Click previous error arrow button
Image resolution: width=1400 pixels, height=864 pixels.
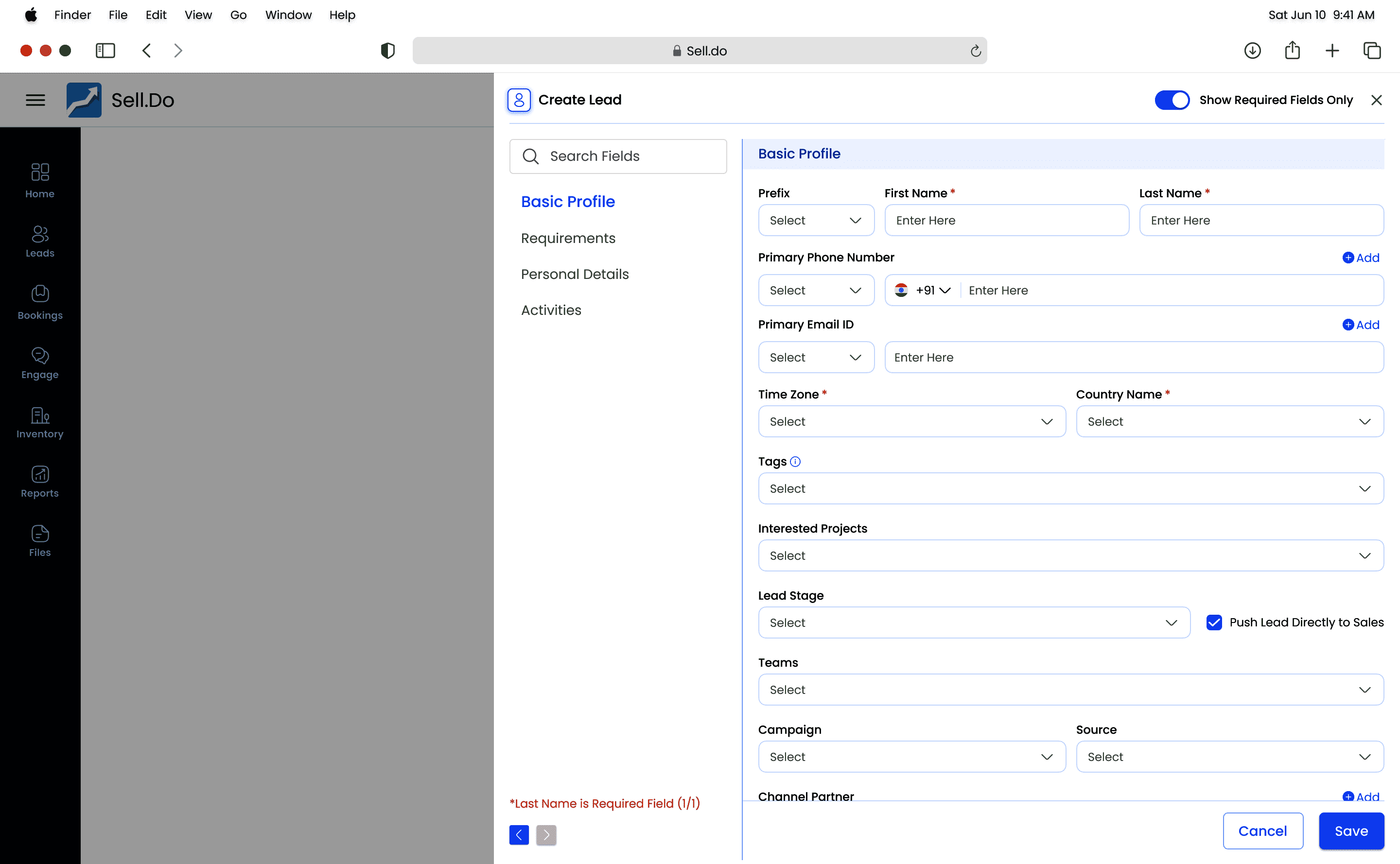click(x=519, y=834)
